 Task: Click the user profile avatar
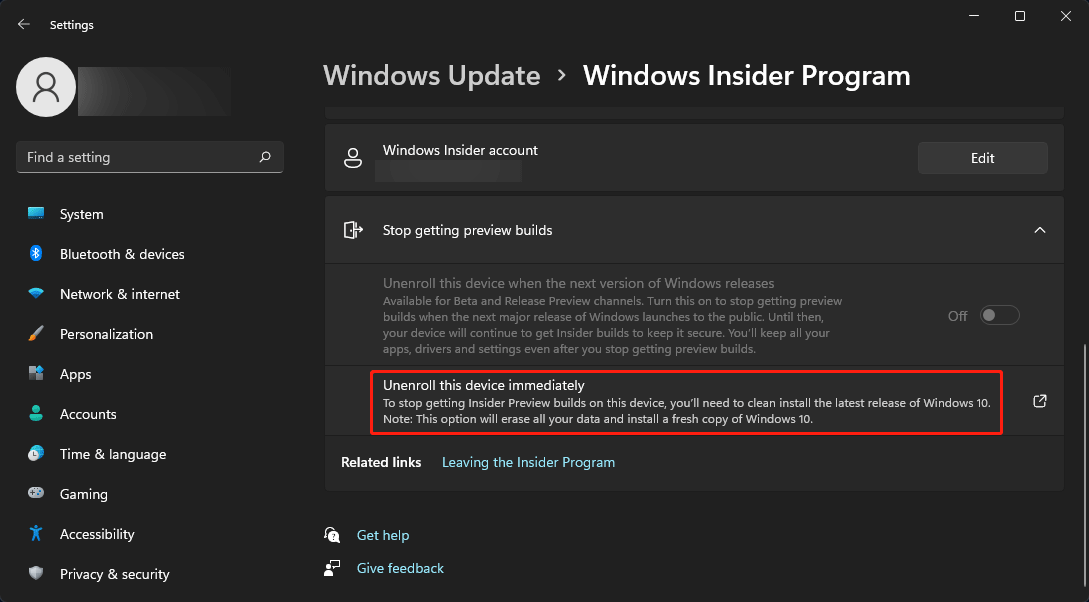pos(46,87)
